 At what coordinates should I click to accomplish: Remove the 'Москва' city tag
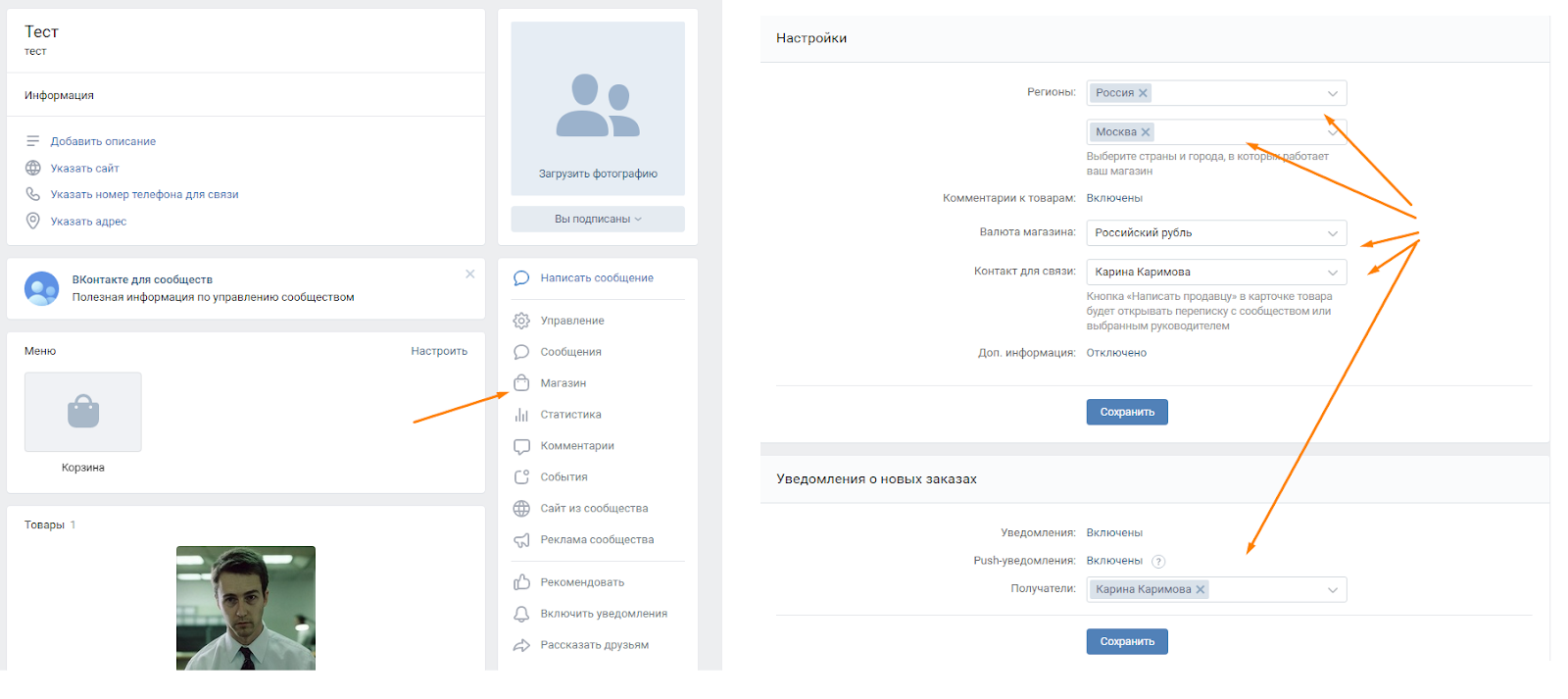click(1146, 132)
